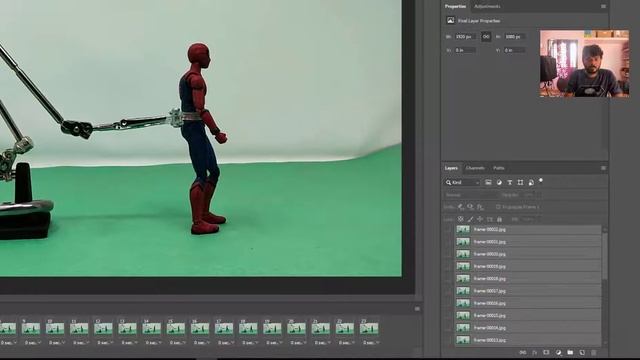Viewport: 640px width, 360px height.
Task: Switch to the Layers tab
Action: (451, 168)
